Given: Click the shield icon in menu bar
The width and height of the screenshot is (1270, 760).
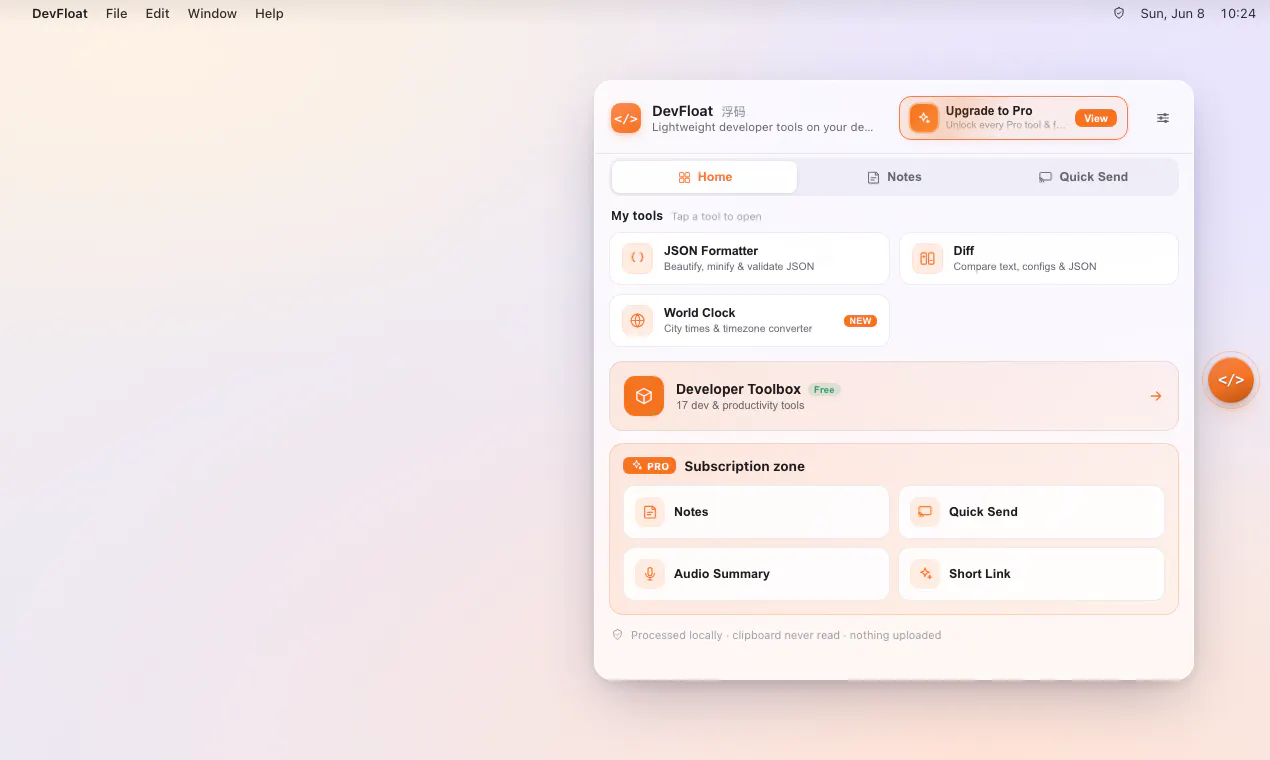Looking at the screenshot, I should pyautogui.click(x=1119, y=14).
